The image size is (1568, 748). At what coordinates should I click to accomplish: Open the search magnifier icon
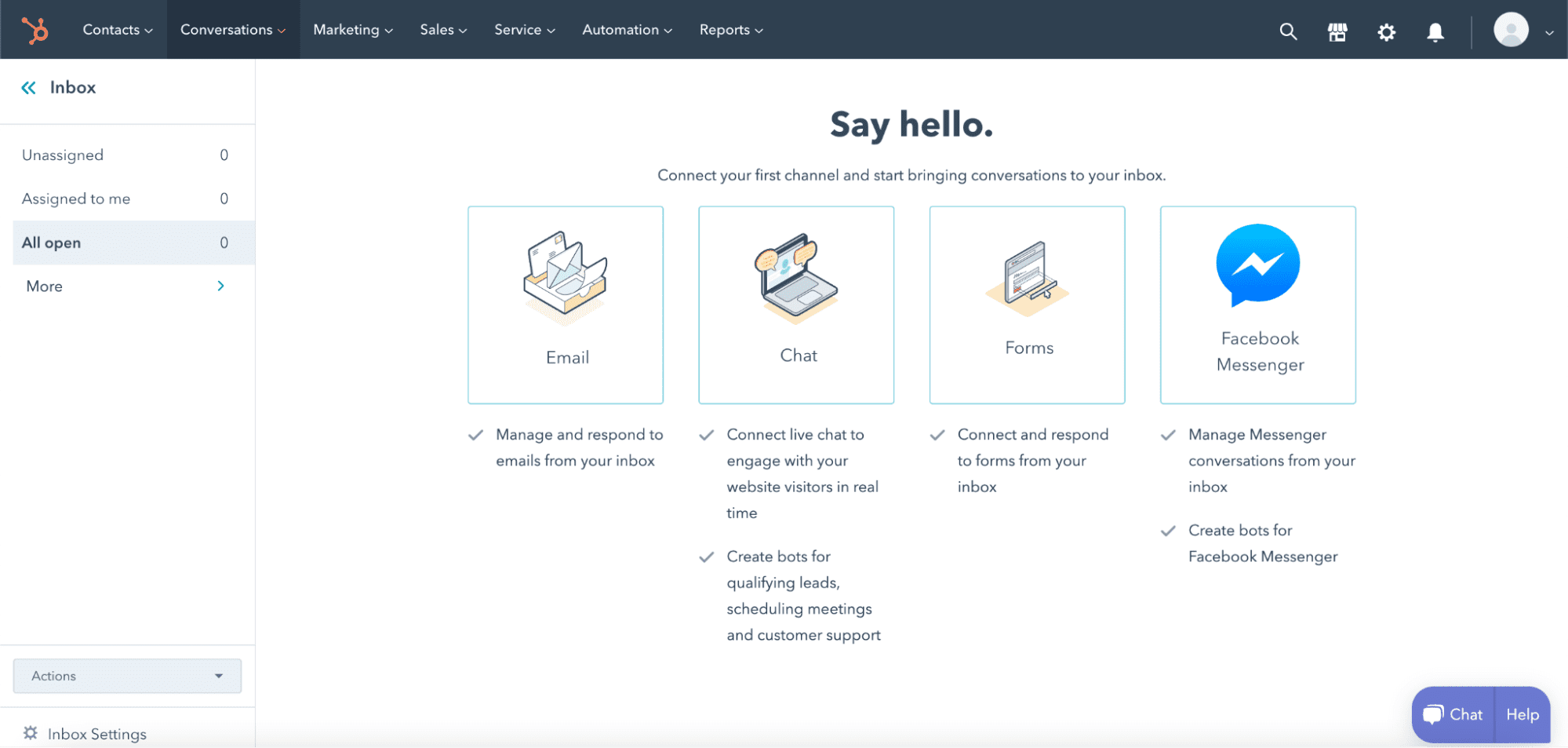tap(1288, 31)
